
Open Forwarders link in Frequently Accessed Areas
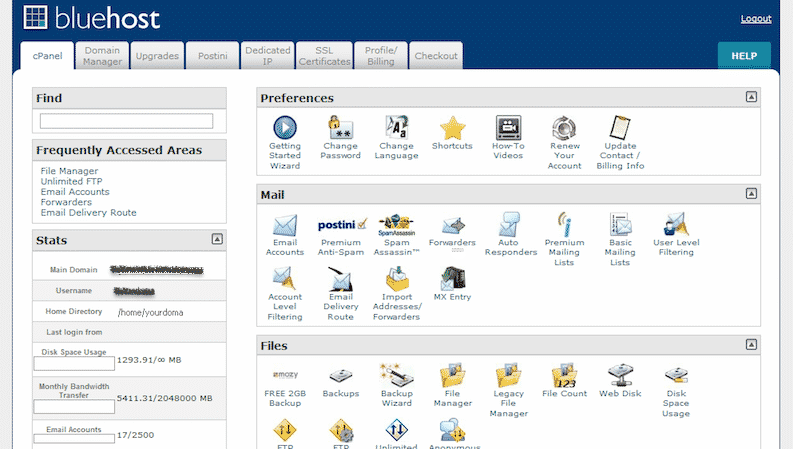click(66, 202)
